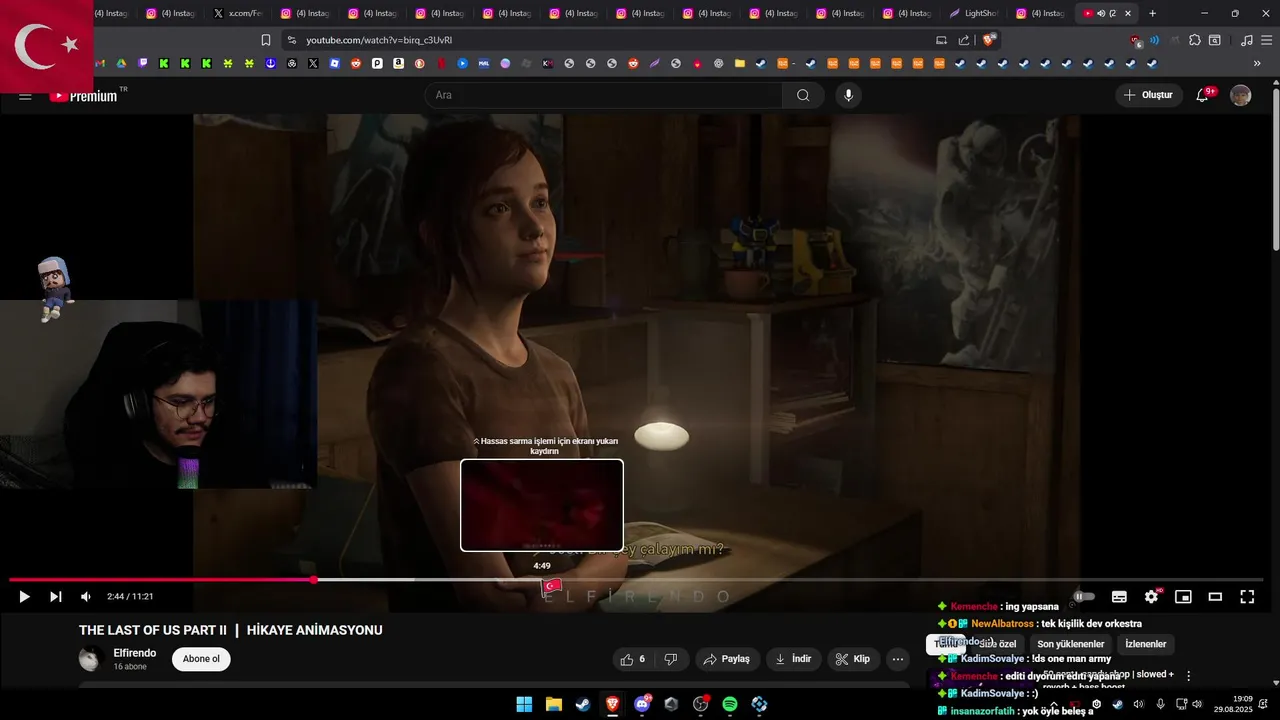Open the Elfirendo channel name link

pyautogui.click(x=135, y=653)
